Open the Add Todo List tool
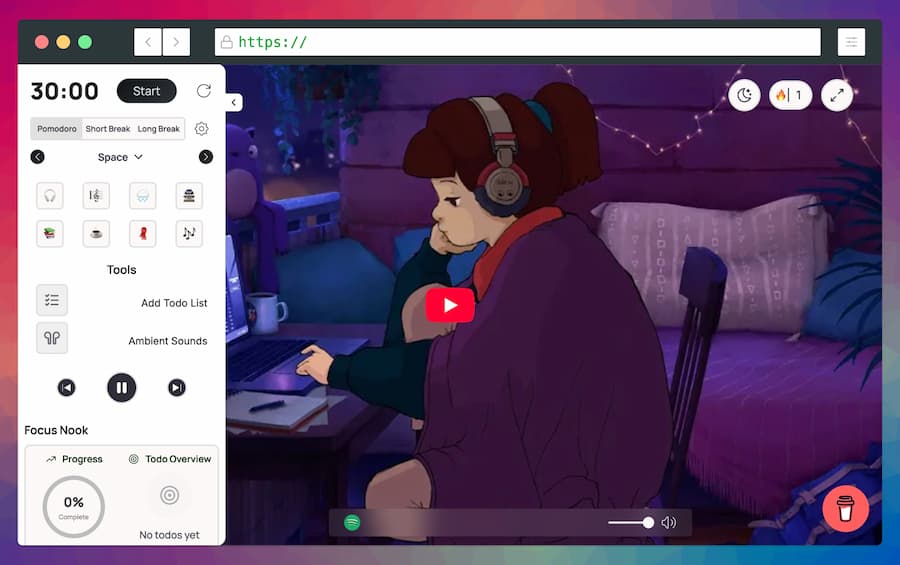The width and height of the screenshot is (900, 565). click(52, 300)
